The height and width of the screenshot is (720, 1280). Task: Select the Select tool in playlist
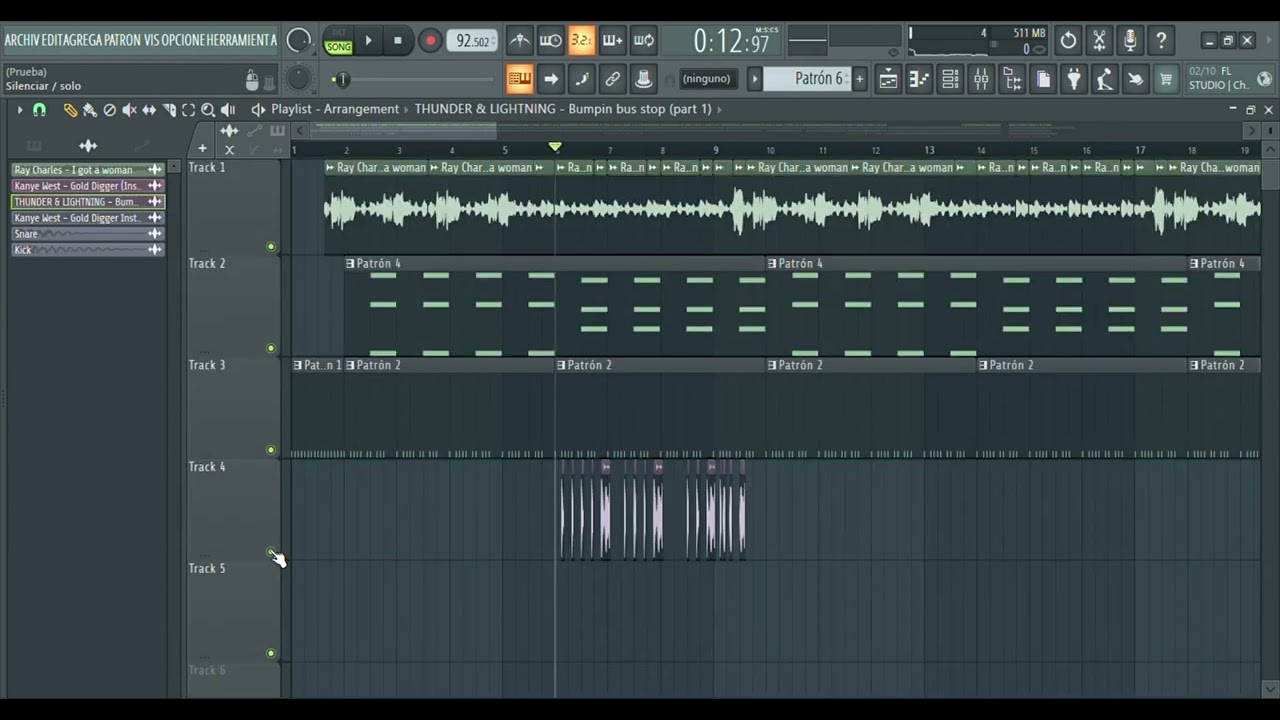[x=188, y=110]
